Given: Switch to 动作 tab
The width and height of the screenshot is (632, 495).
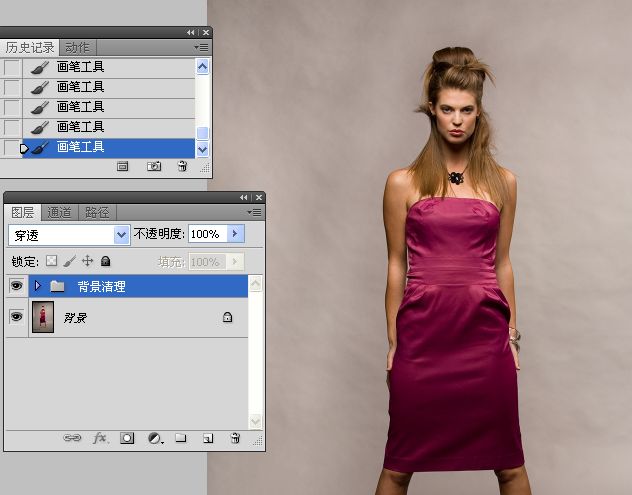Looking at the screenshot, I should click(77, 48).
